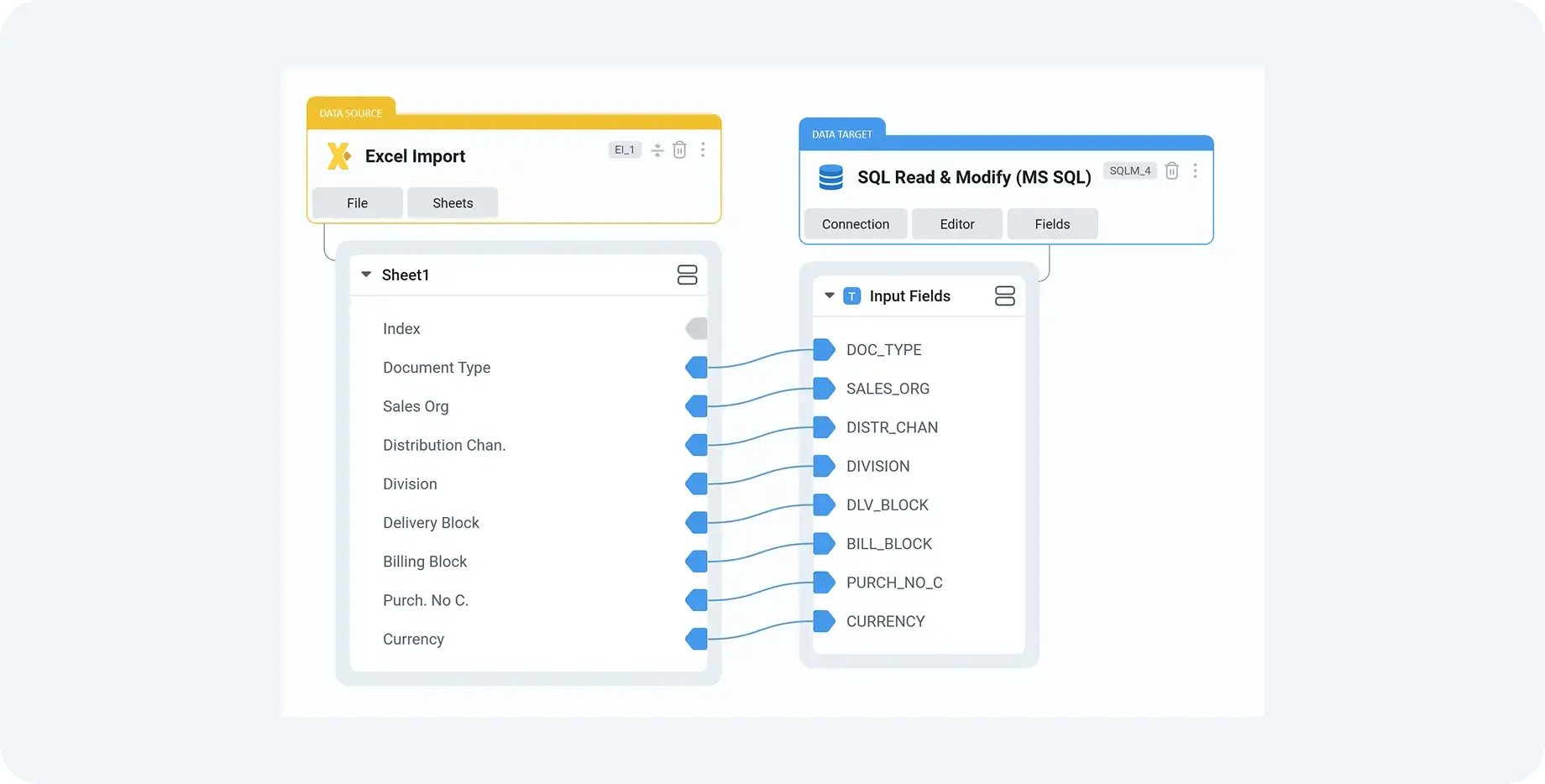
Task: Select the DLV_BLOCK input field row
Action: point(887,505)
